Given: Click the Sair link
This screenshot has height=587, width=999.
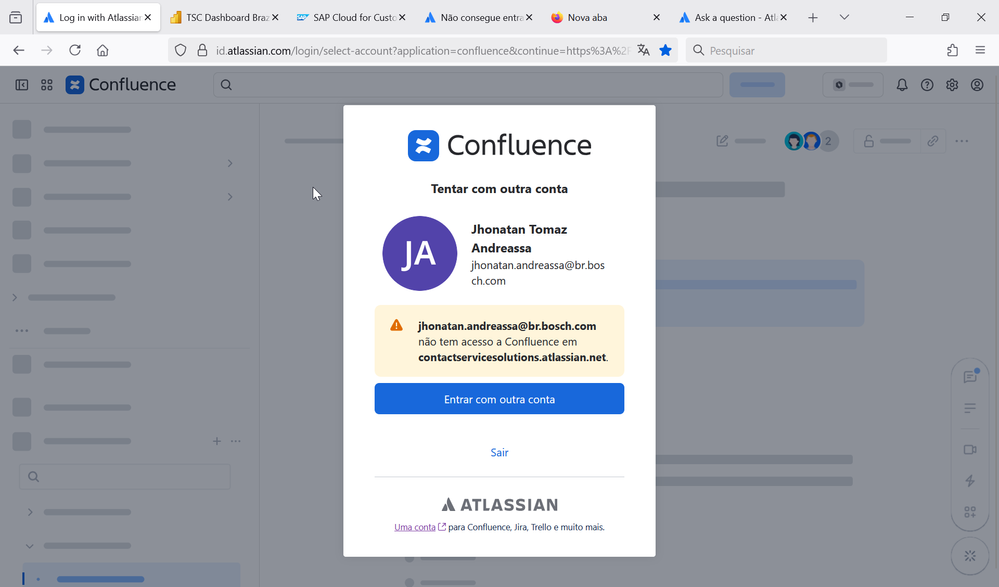Looking at the screenshot, I should point(499,453).
